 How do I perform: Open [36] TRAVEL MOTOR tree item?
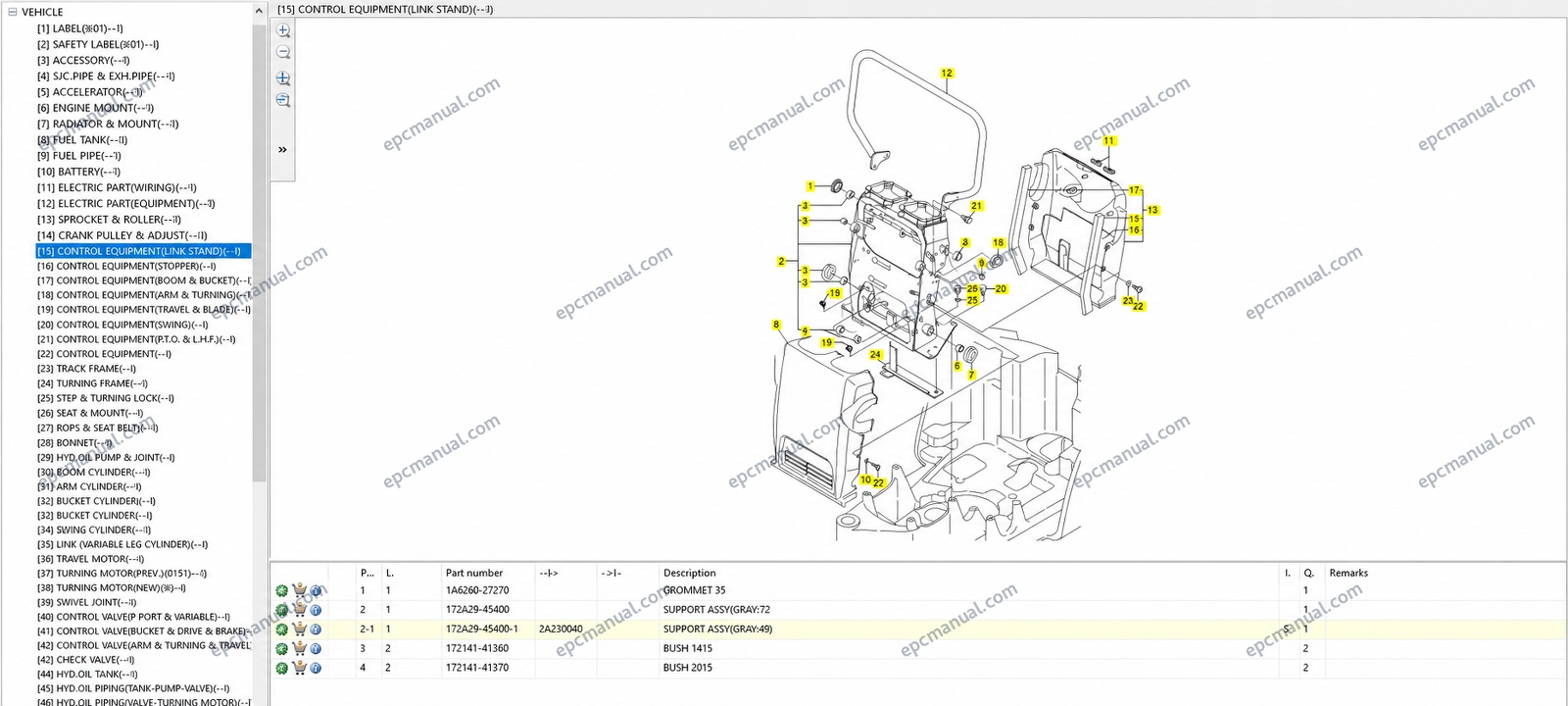[x=90, y=559]
